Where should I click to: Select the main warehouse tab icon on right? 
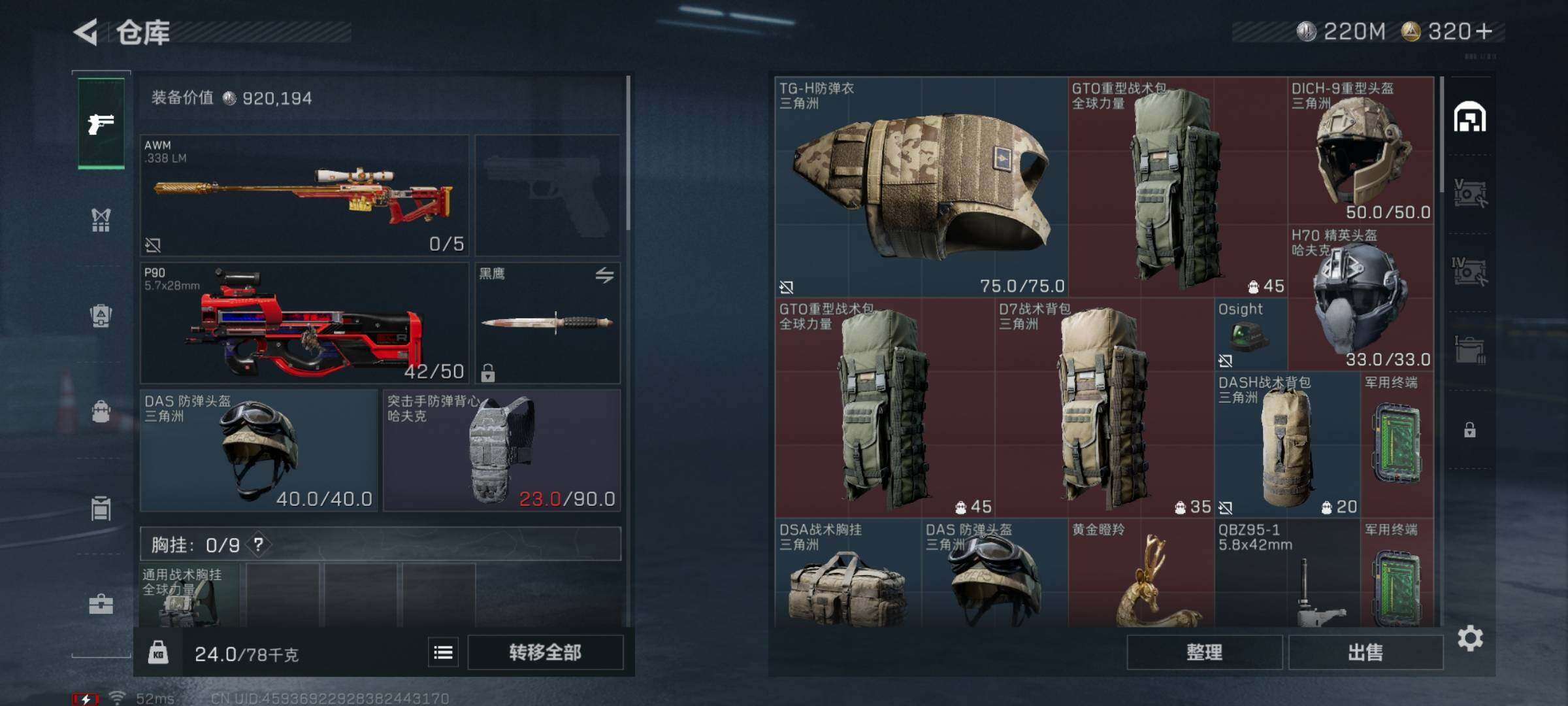click(1470, 118)
